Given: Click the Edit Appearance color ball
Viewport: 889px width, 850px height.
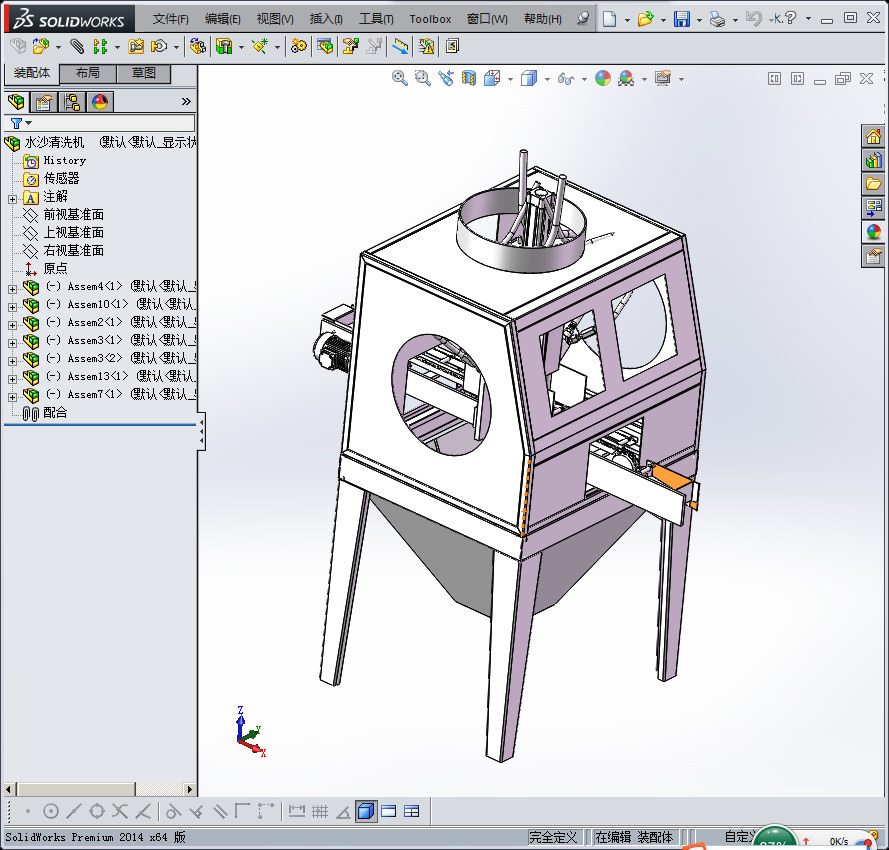Looking at the screenshot, I should 603,78.
